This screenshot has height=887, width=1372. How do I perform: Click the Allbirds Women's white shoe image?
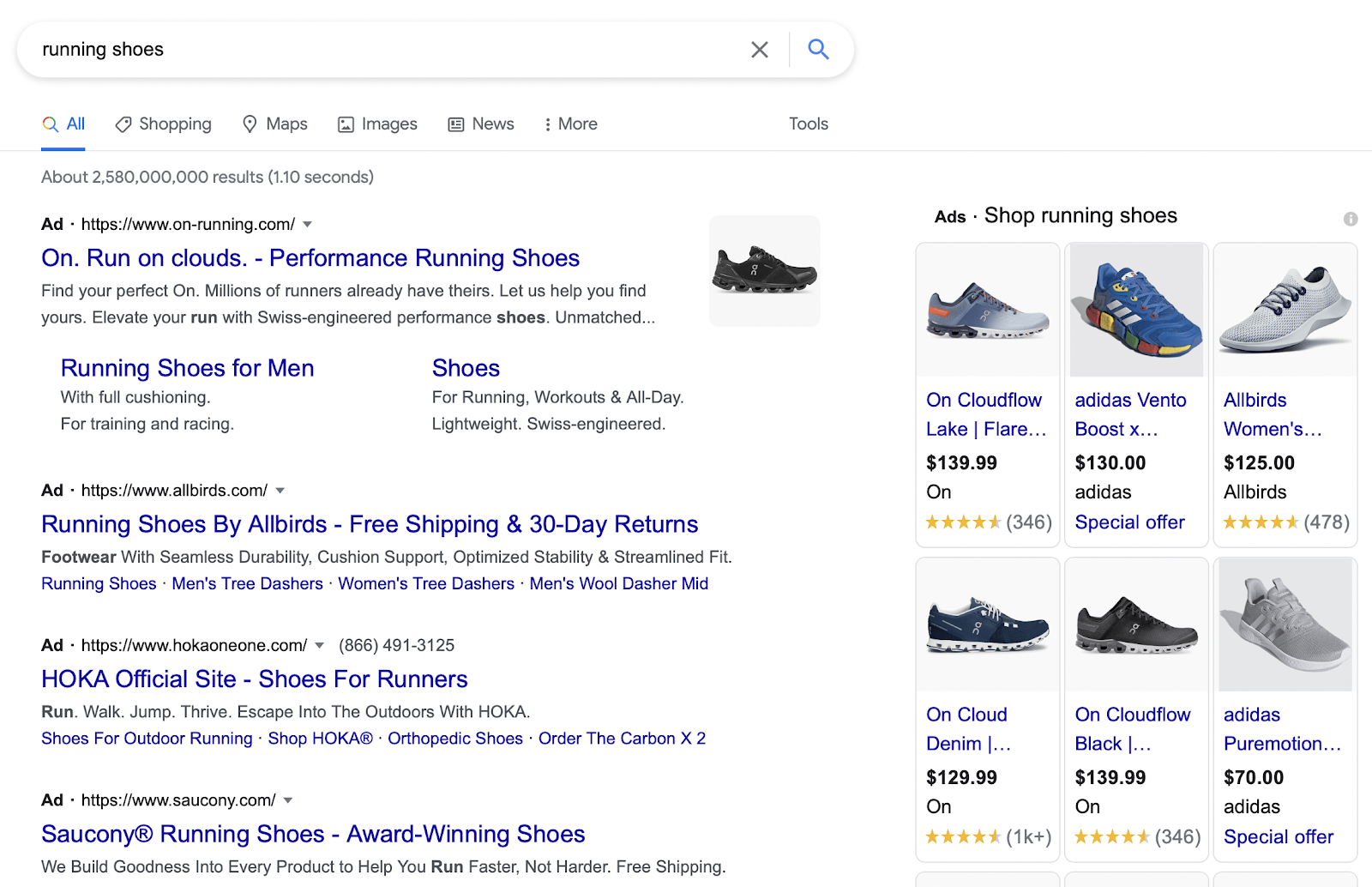coord(1285,311)
